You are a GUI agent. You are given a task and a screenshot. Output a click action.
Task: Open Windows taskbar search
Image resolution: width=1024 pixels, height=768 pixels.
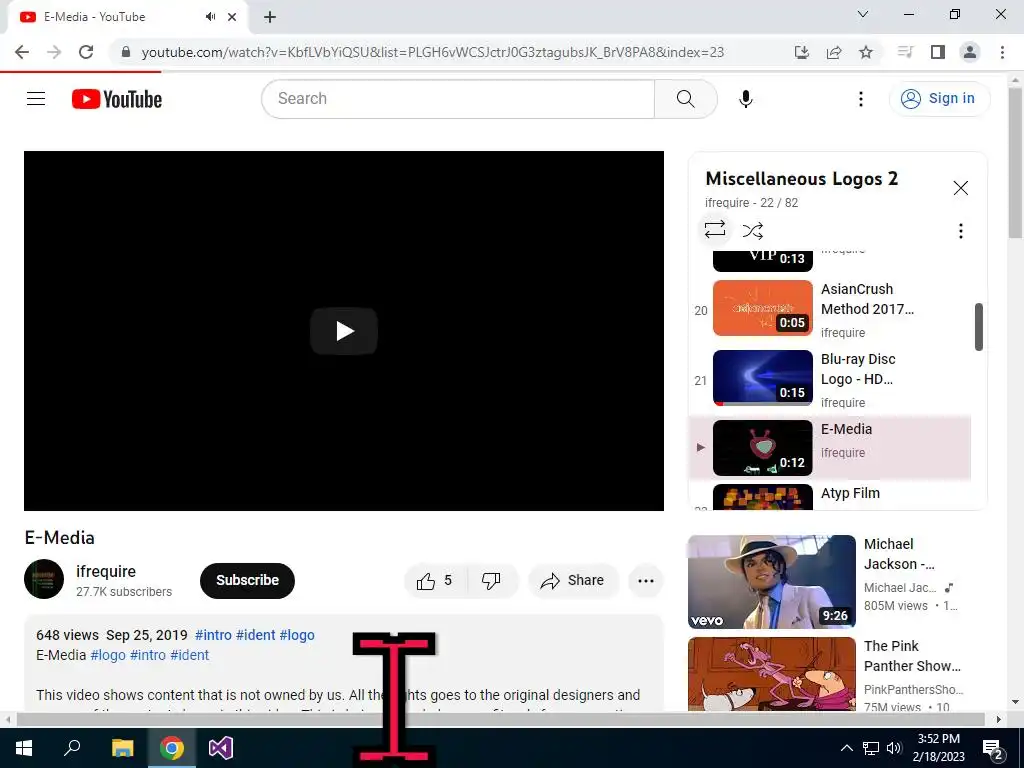click(72, 748)
